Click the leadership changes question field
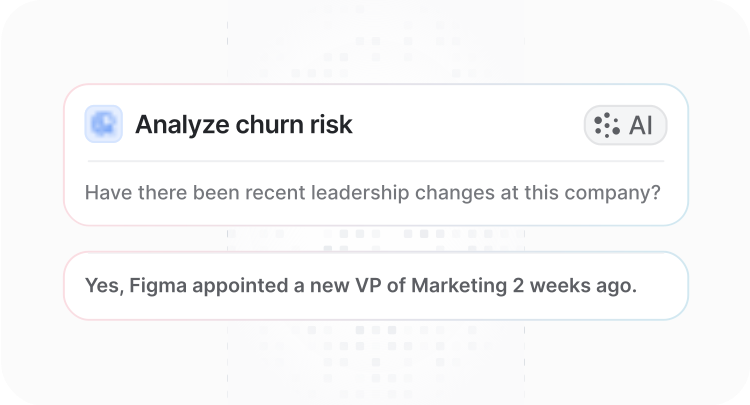 tap(372, 192)
